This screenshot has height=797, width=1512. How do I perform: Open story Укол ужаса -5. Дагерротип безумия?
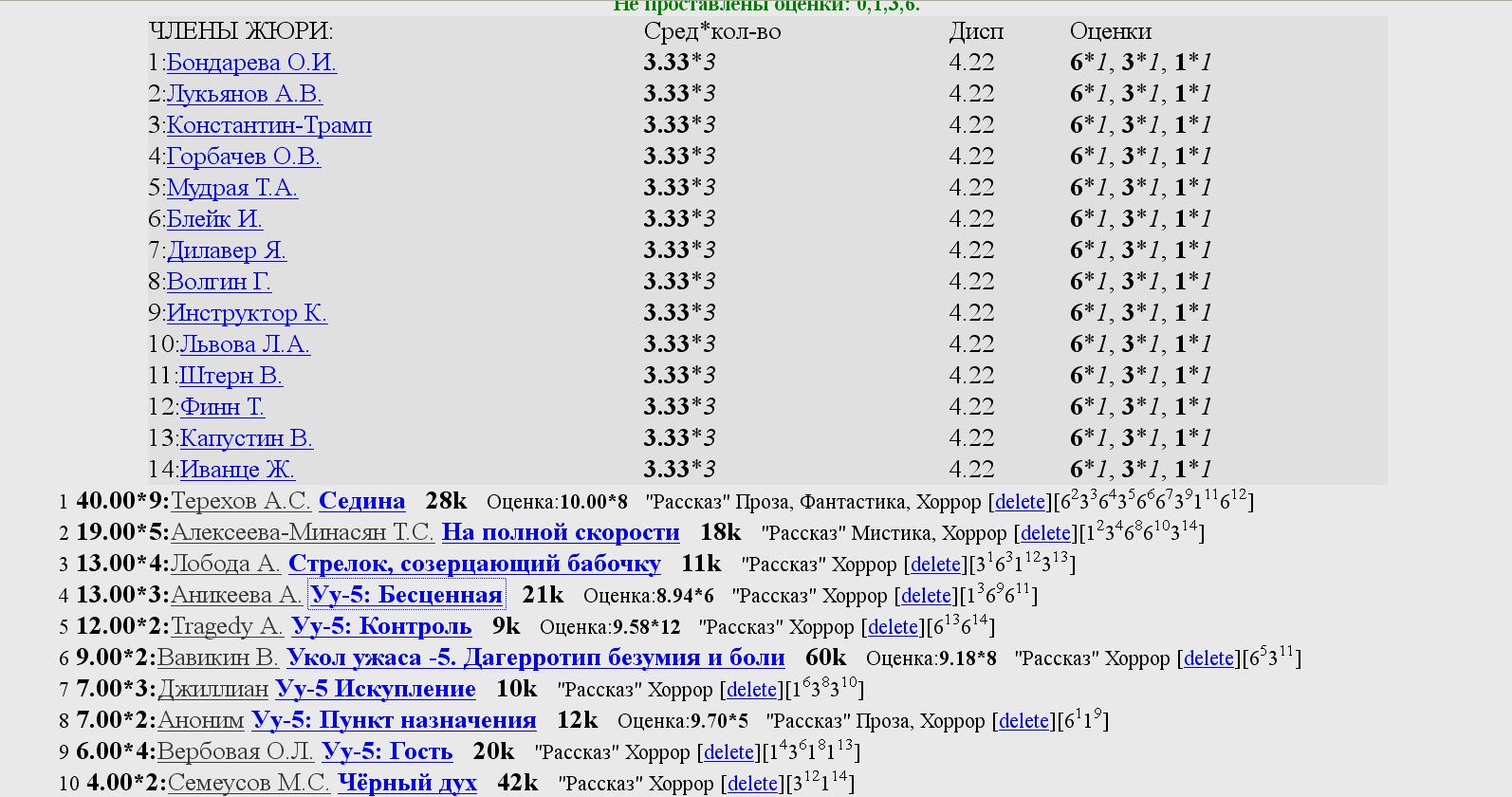(536, 658)
